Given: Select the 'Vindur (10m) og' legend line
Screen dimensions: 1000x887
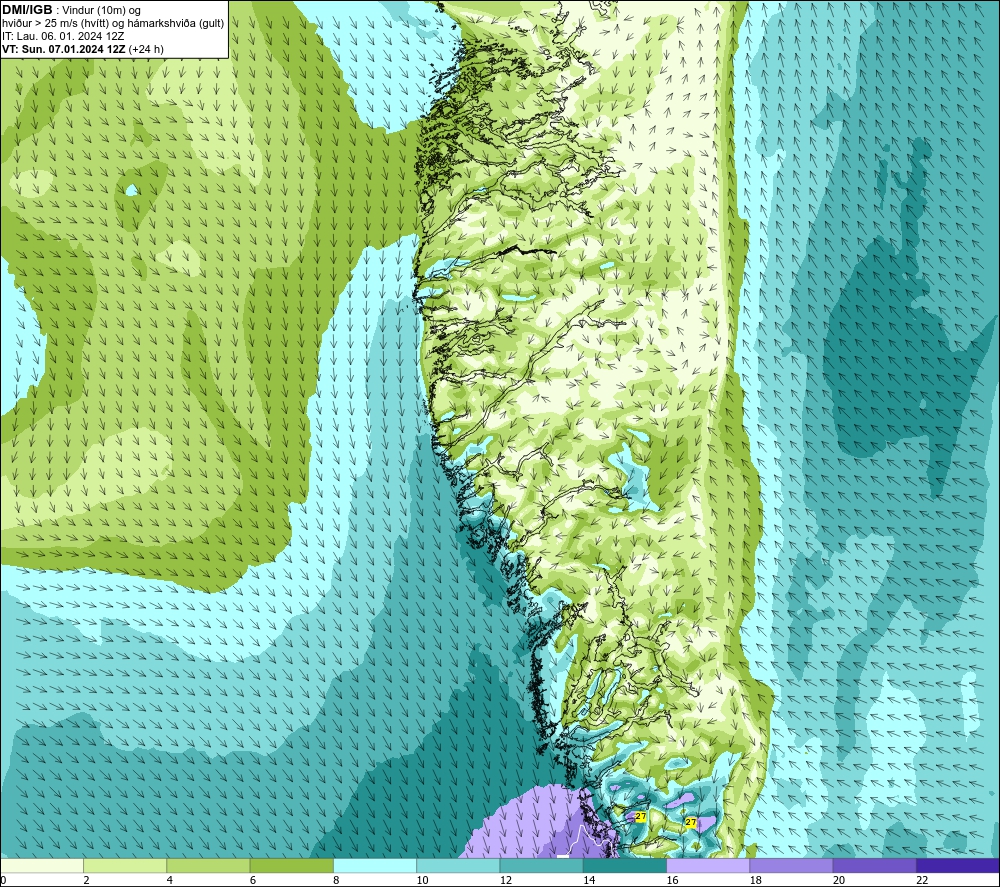Looking at the screenshot, I should (x=101, y=11).
